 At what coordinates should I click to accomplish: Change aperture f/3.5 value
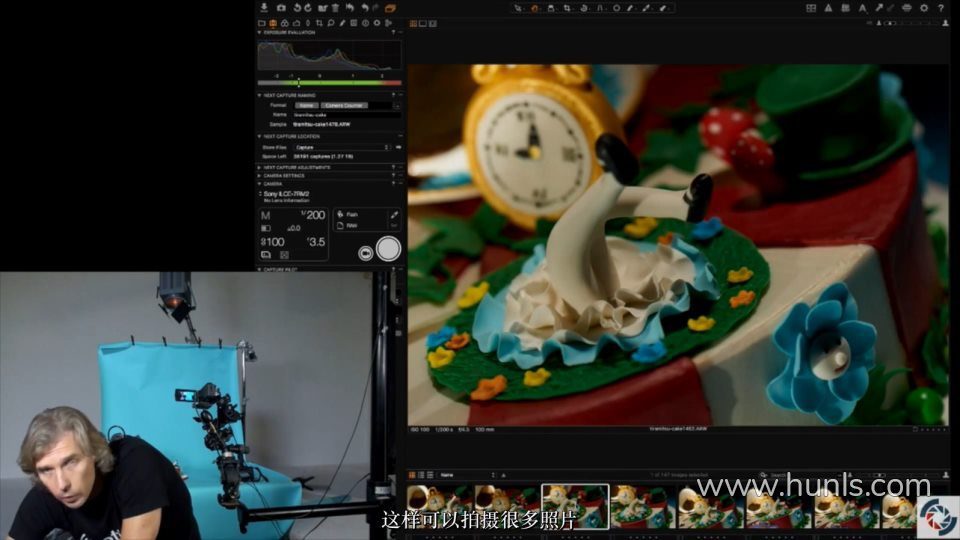point(316,242)
